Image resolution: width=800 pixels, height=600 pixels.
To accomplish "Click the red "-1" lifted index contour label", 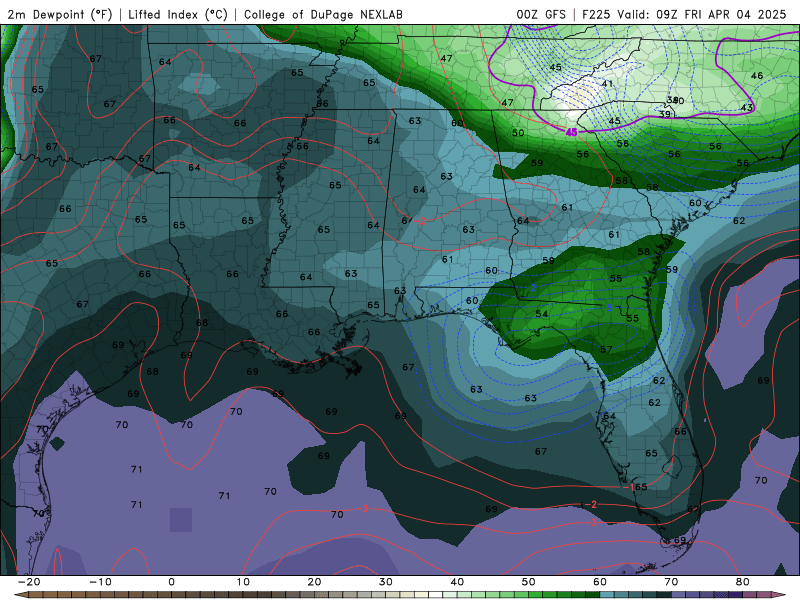I will 628,487.
